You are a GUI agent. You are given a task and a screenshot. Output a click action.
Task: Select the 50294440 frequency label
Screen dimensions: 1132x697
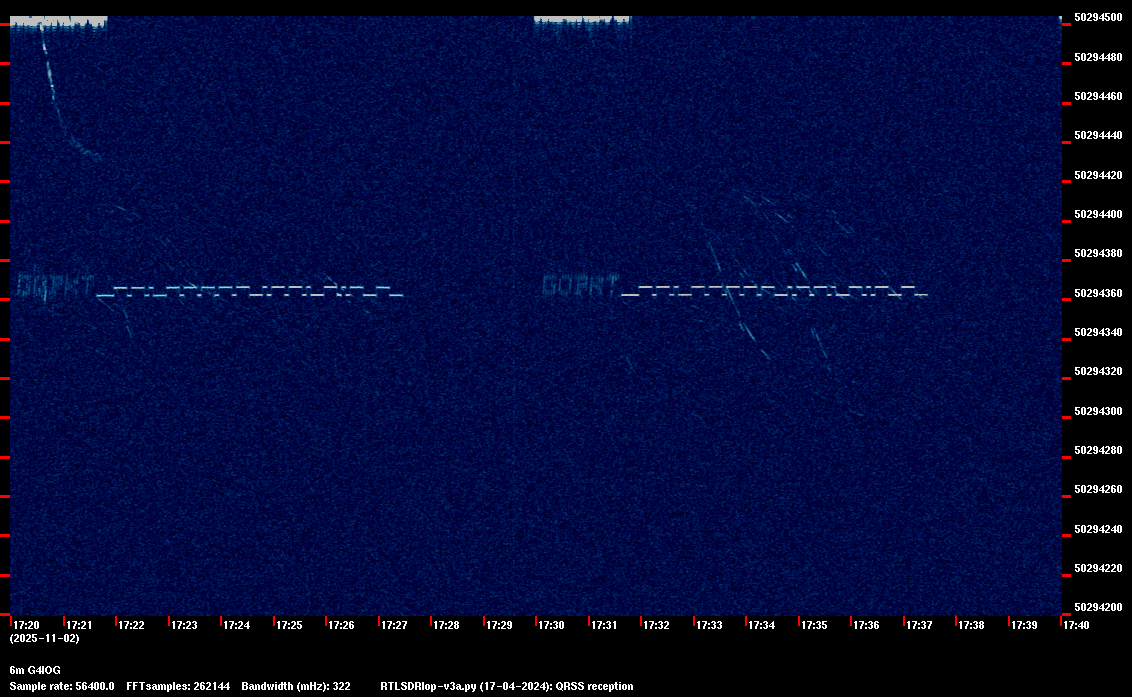coord(1099,136)
